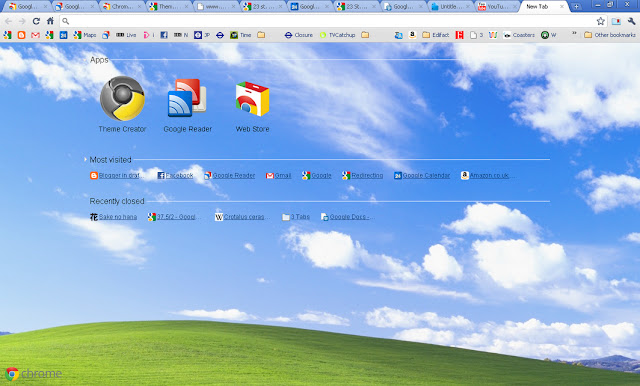Image resolution: width=640 pixels, height=386 pixels.
Task: Open the Other bookmarks folder
Action: point(610,35)
